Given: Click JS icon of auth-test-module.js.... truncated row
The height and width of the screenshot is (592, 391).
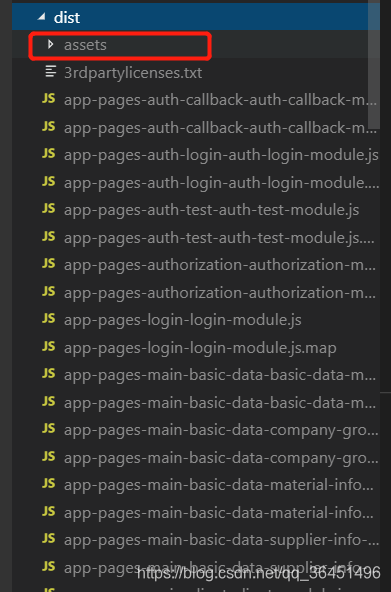Looking at the screenshot, I should tap(49, 236).
